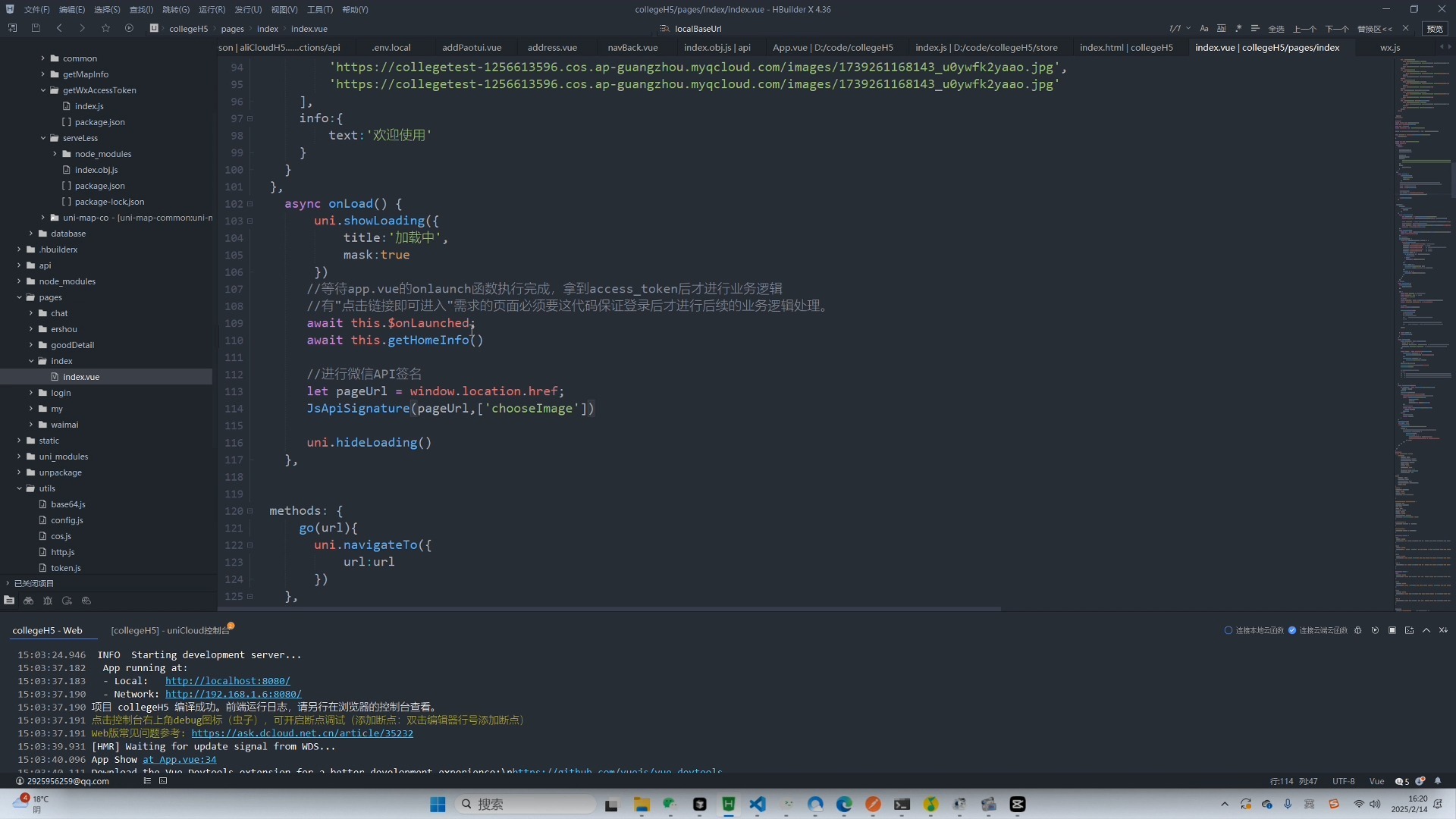
Task: Collapse fold arrow at line 102
Action: [250, 204]
